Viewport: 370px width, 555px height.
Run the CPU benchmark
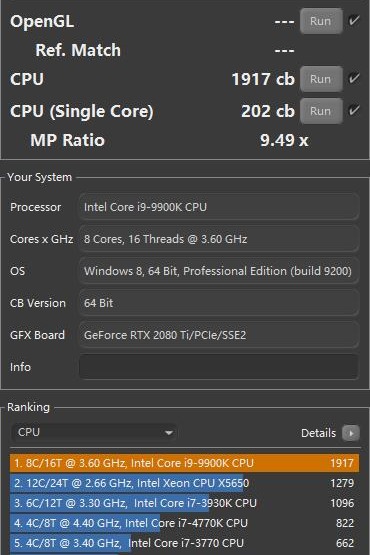[321, 79]
